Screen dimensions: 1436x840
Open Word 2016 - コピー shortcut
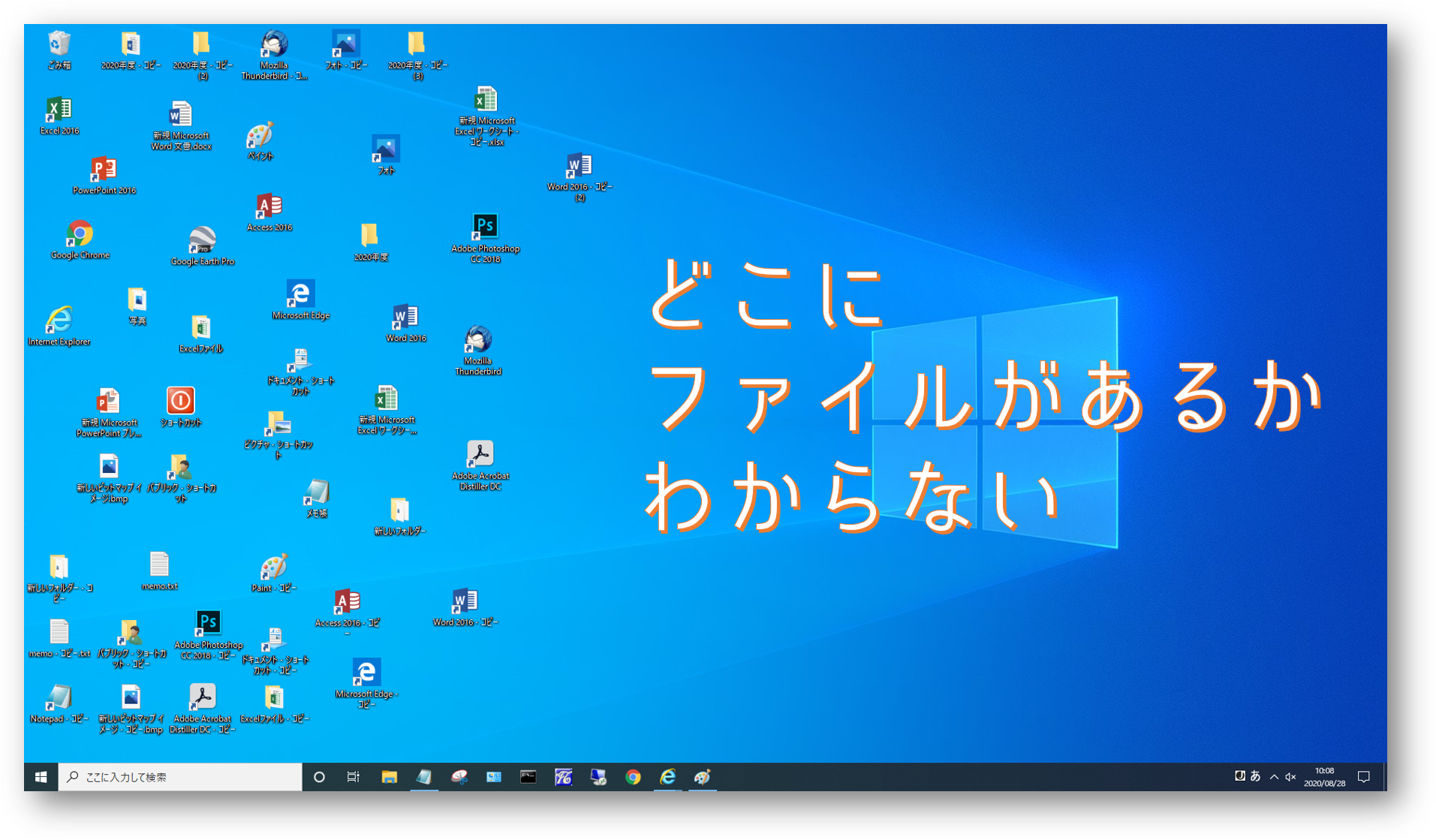pyautogui.click(x=465, y=607)
